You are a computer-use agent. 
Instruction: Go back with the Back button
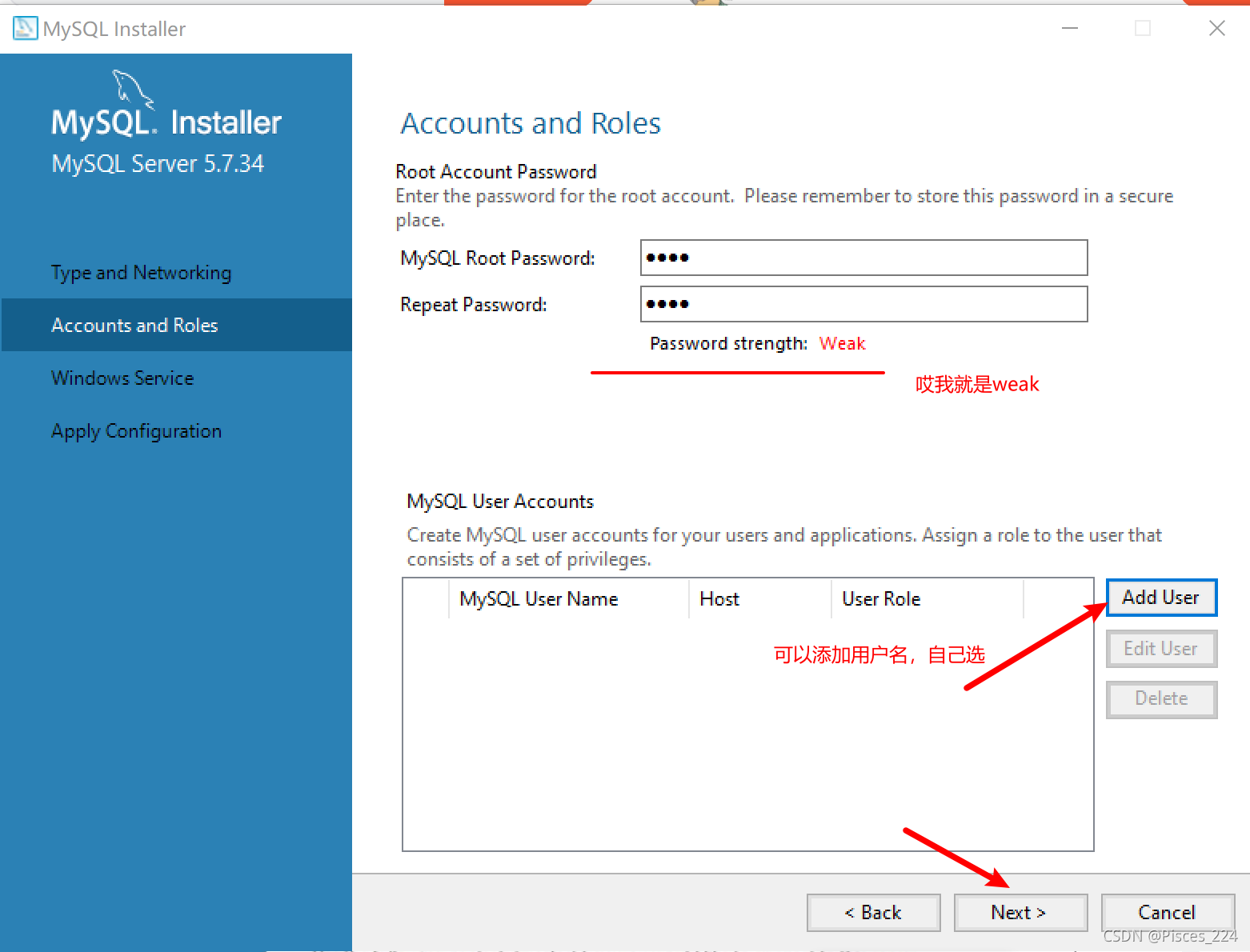873,913
